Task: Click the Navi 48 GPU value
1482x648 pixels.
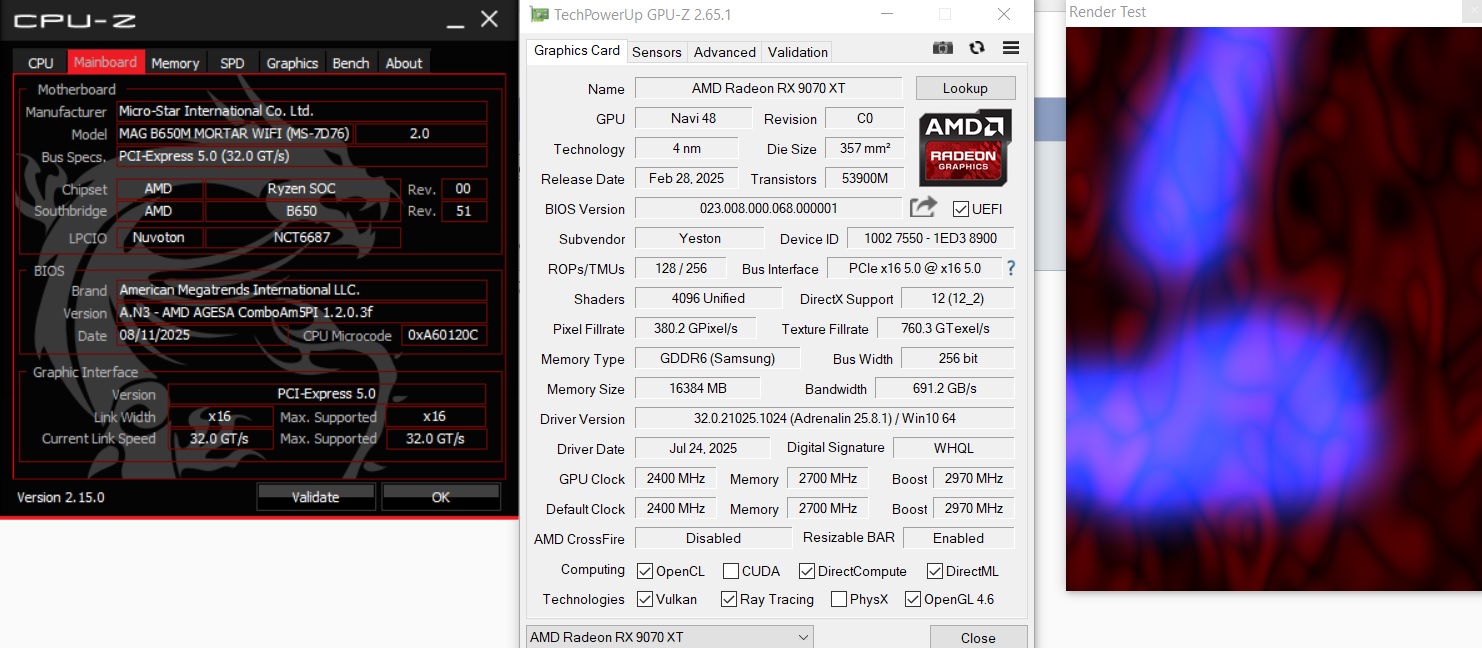Action: pyautogui.click(x=693, y=118)
